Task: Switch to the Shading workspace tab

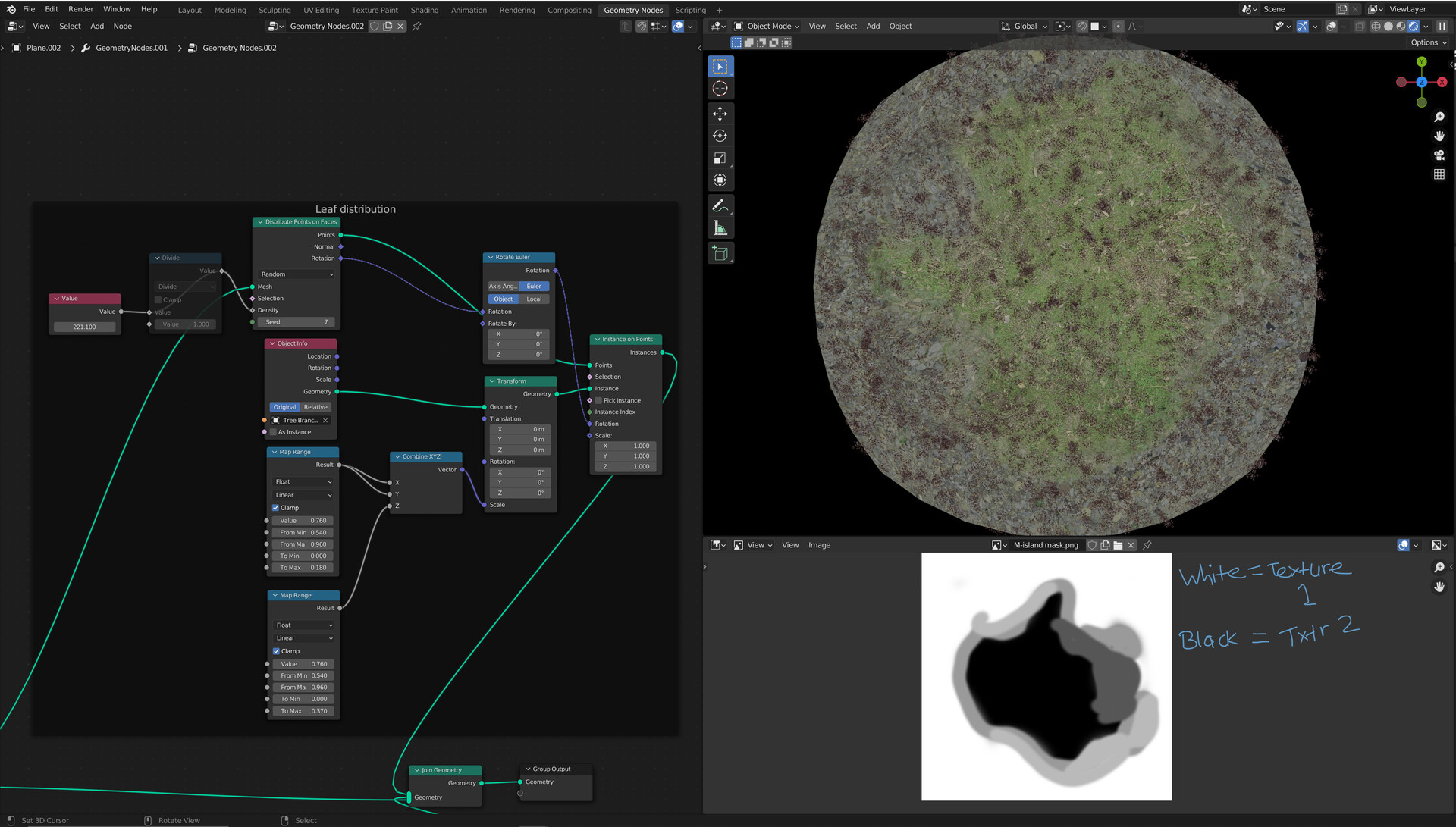Action: click(x=424, y=10)
